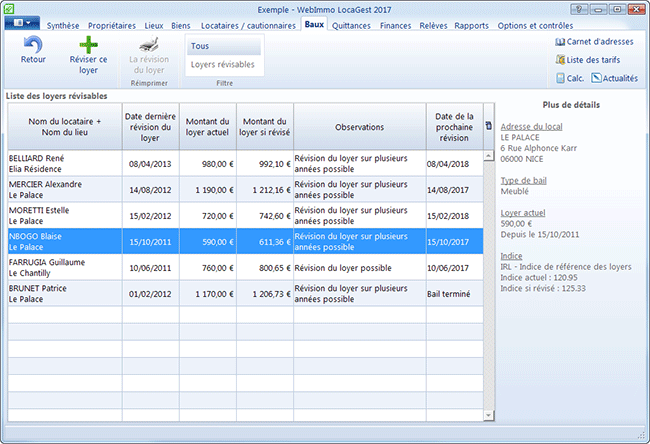Click the Excel icon in title bar
Image resolution: width=650 pixels, height=444 pixels.
(x=10, y=7)
